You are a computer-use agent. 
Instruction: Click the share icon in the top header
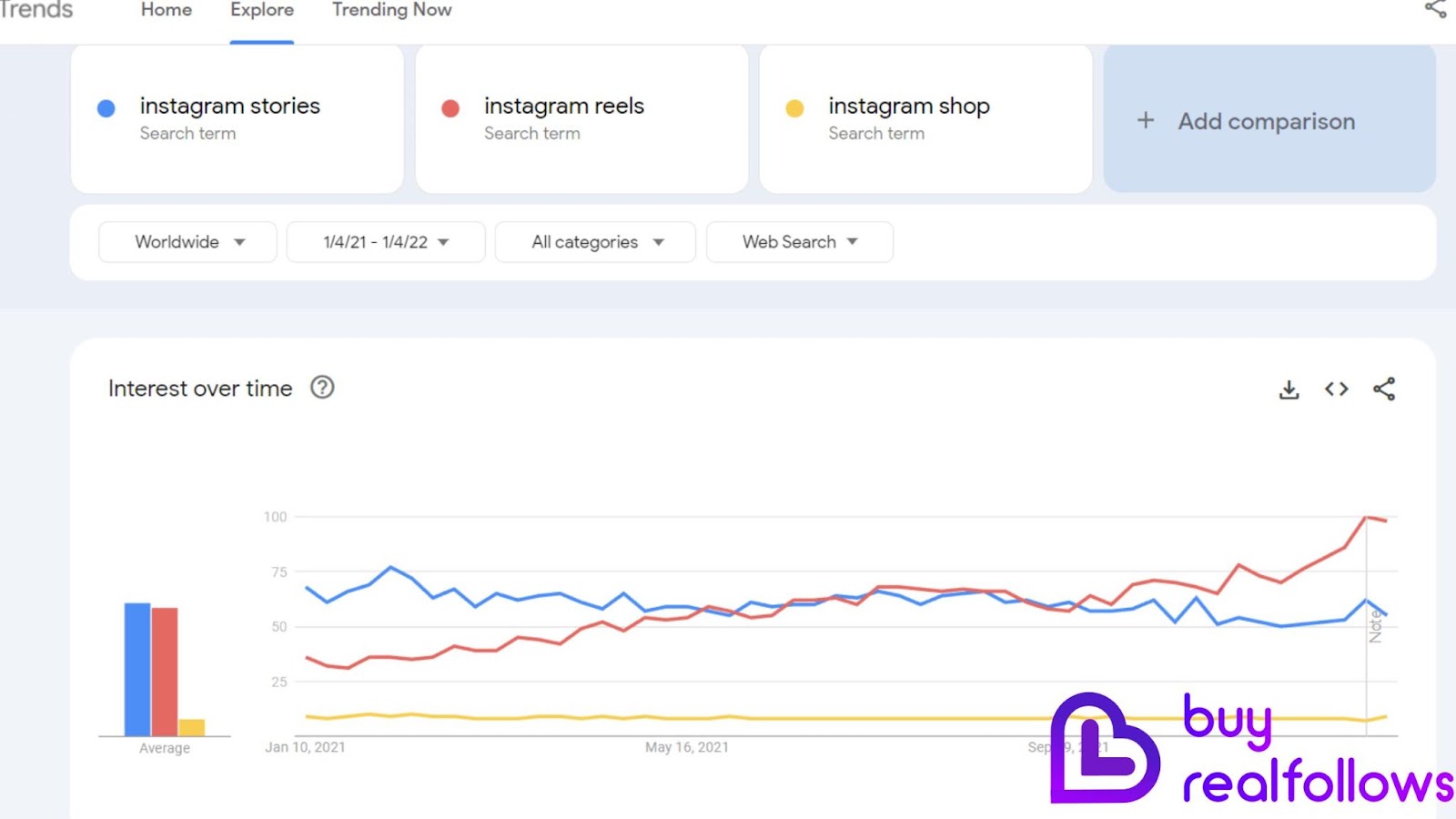[x=1435, y=9]
